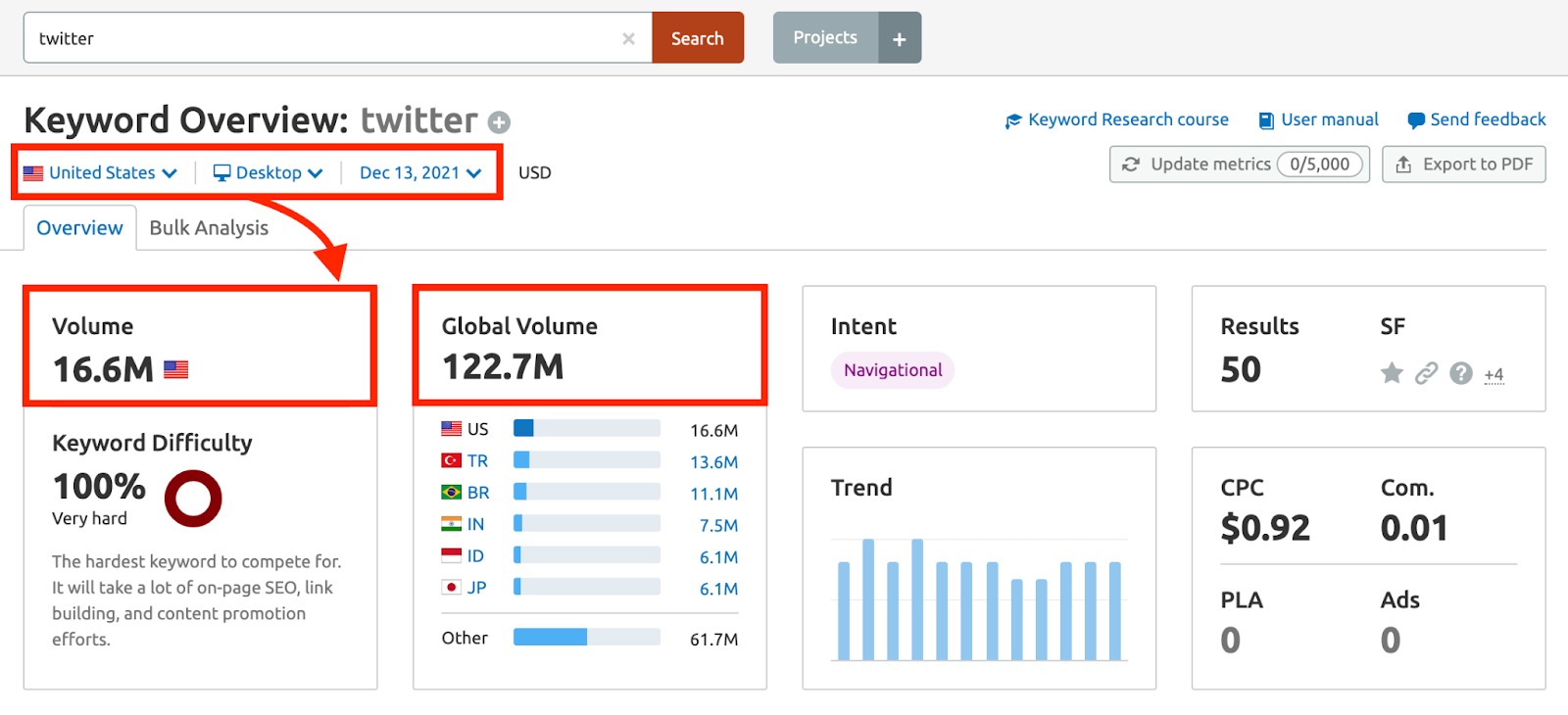Click the India flag in Global Volume
1568x715 pixels.
452,524
